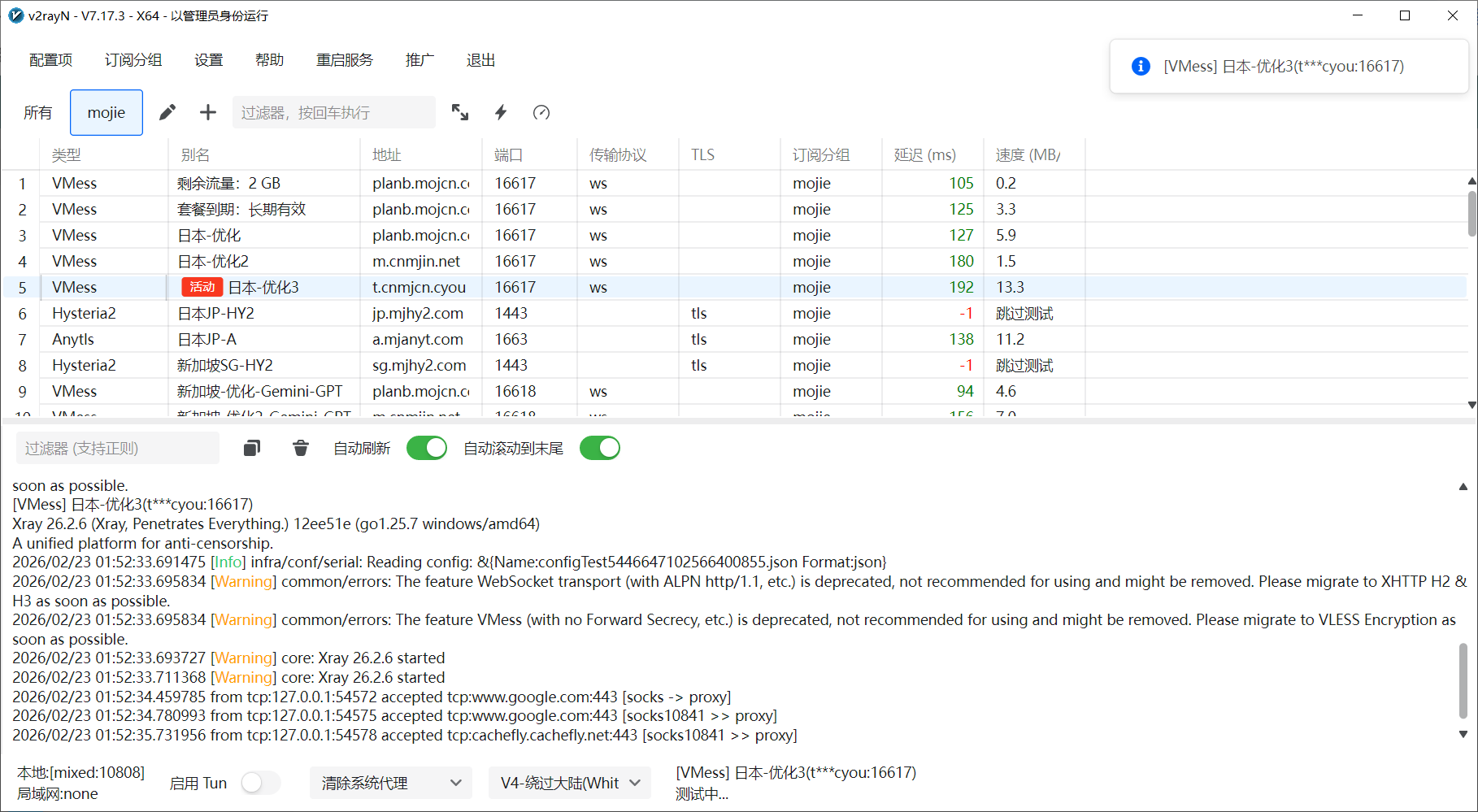
Task: Turn off 自动滚动到末尾 toggle
Action: pos(600,448)
